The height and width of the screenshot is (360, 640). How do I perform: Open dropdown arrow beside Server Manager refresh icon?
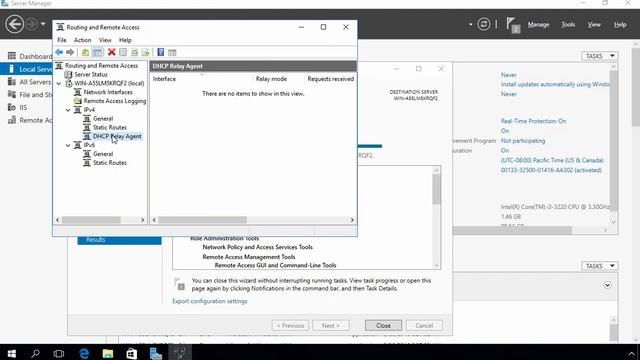[x=471, y=24]
